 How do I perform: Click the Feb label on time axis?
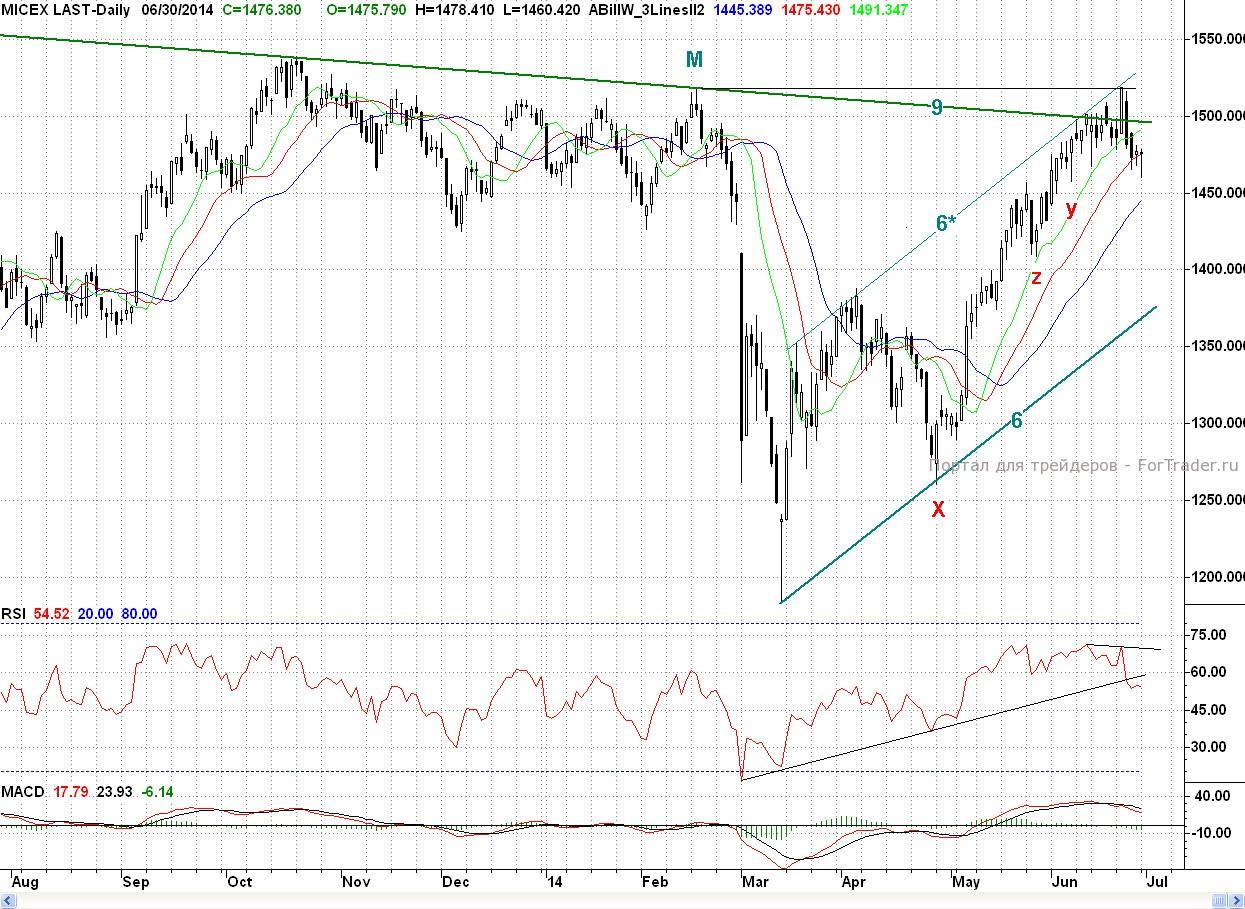654,883
